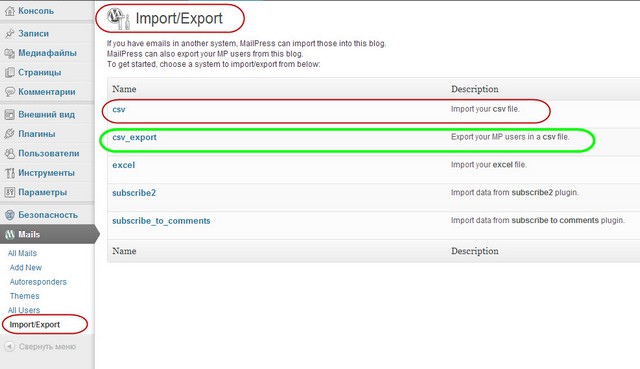Collapse the sidebar with Свернуть меню arrow
The height and width of the screenshot is (369, 640).
pos(9,347)
